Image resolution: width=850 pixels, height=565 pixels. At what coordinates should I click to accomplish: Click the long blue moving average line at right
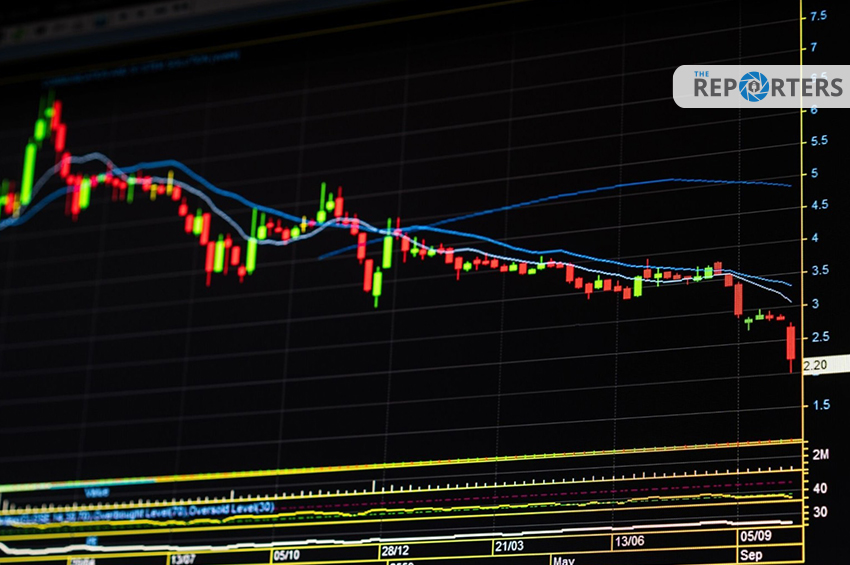click(x=650, y=182)
